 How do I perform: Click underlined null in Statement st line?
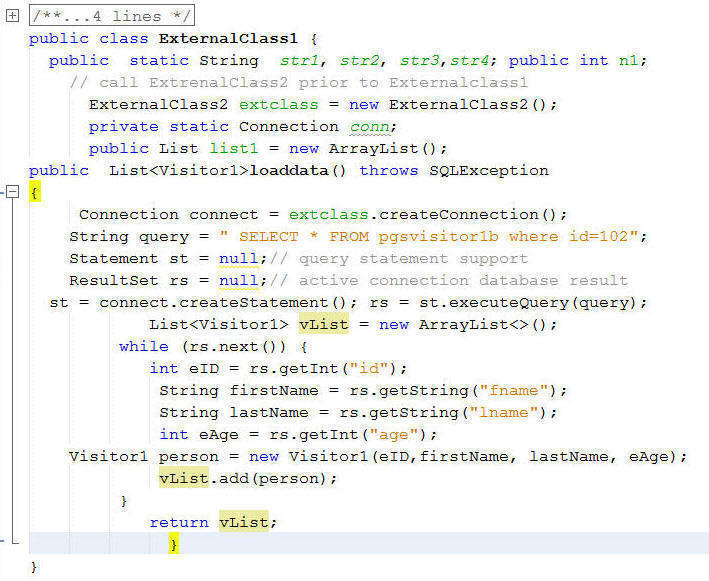239,259
